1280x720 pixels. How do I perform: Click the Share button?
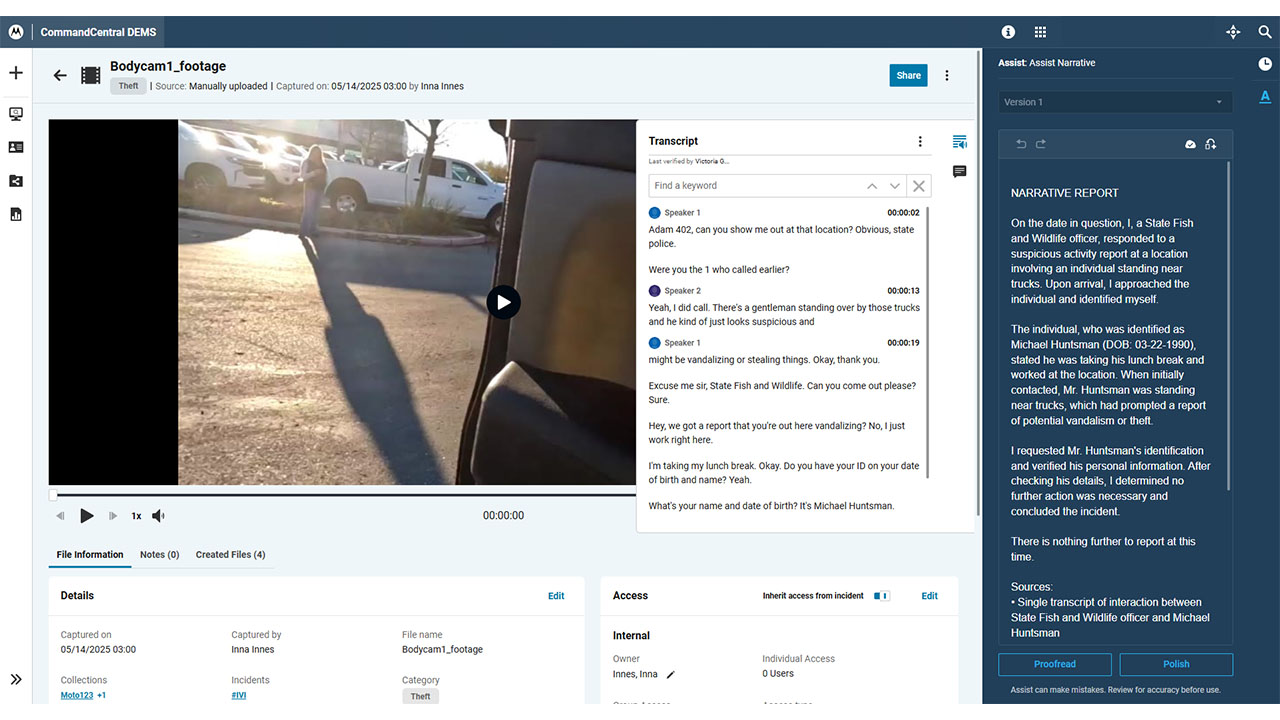pyautogui.click(x=908, y=75)
